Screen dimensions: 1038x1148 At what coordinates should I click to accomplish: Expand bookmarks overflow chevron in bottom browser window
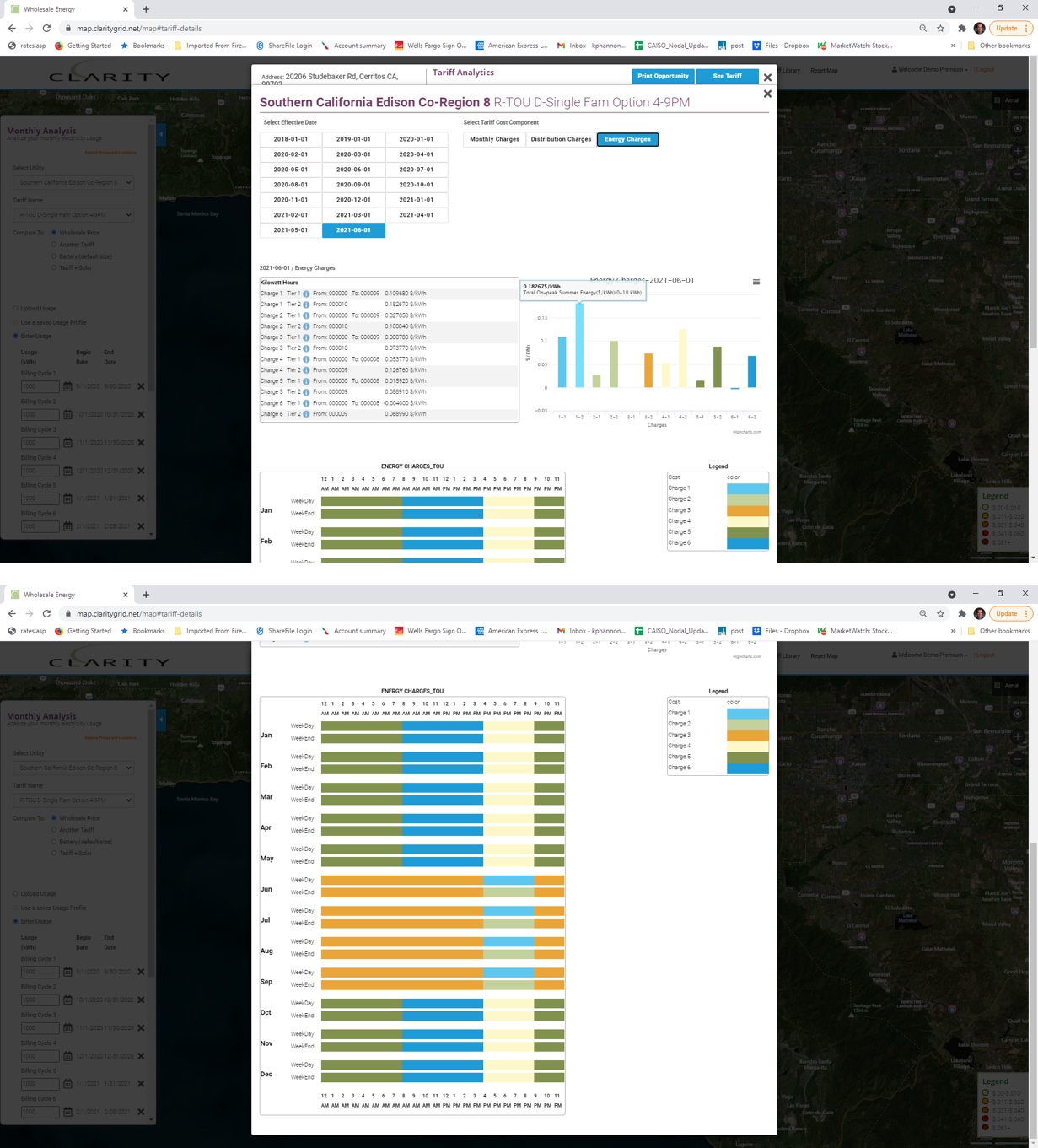(x=954, y=631)
